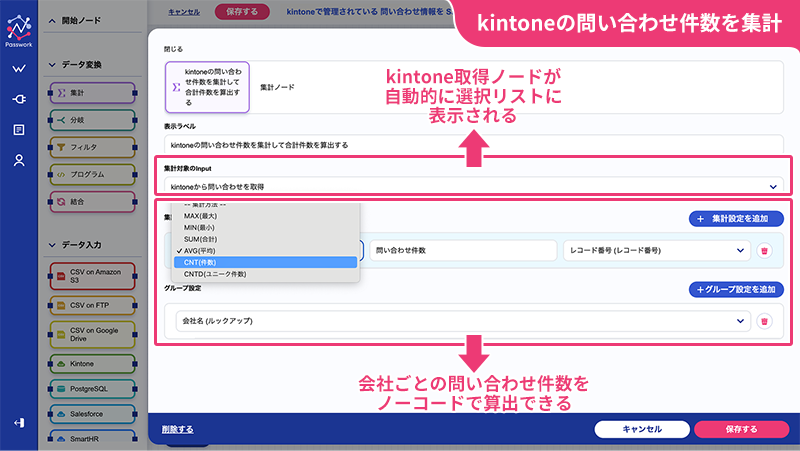Image resolution: width=800 pixels, height=451 pixels.
Task: Click the bottom キャンセル button
Action: click(642, 429)
